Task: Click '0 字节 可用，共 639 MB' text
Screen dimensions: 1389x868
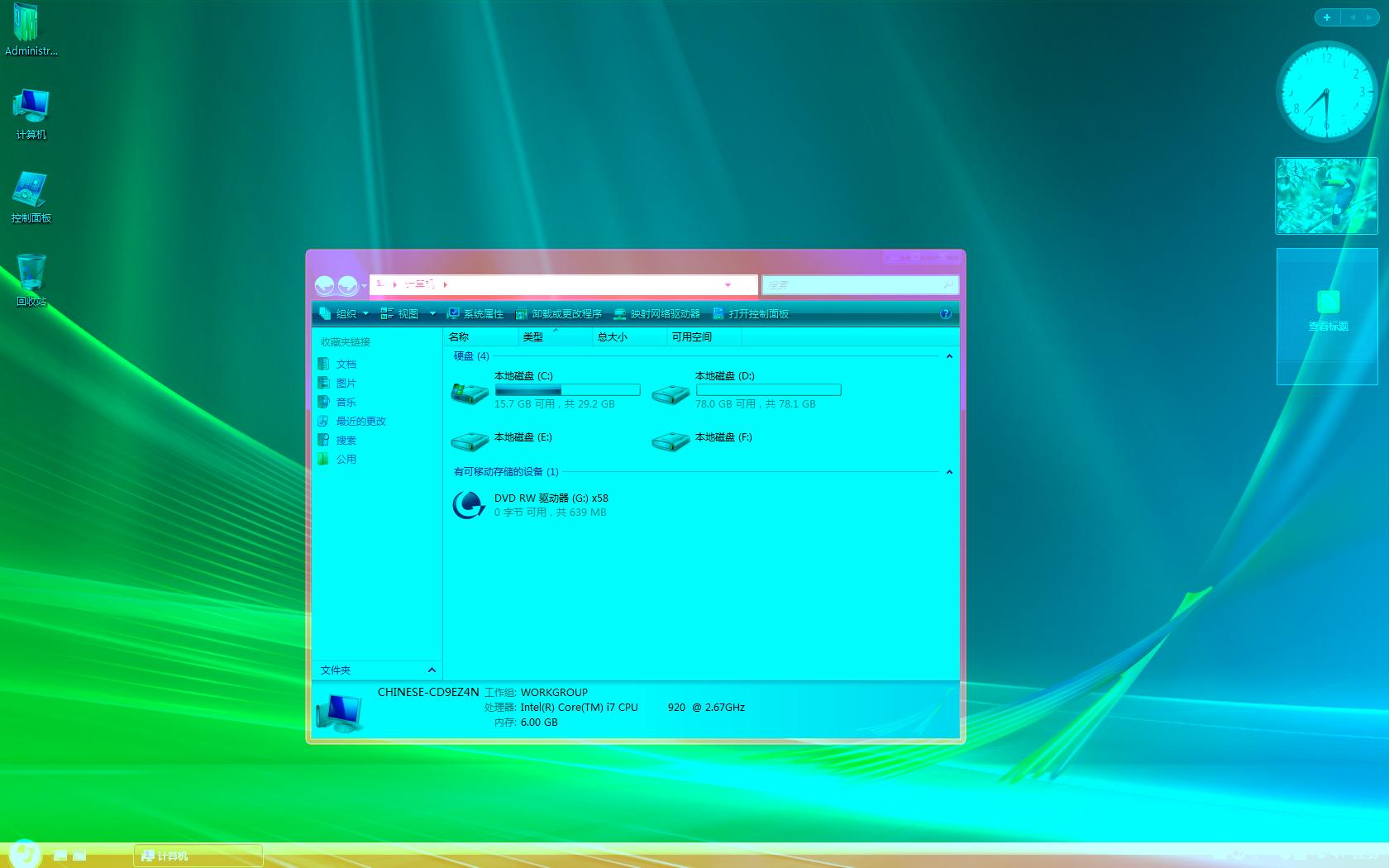Action: pos(551,513)
